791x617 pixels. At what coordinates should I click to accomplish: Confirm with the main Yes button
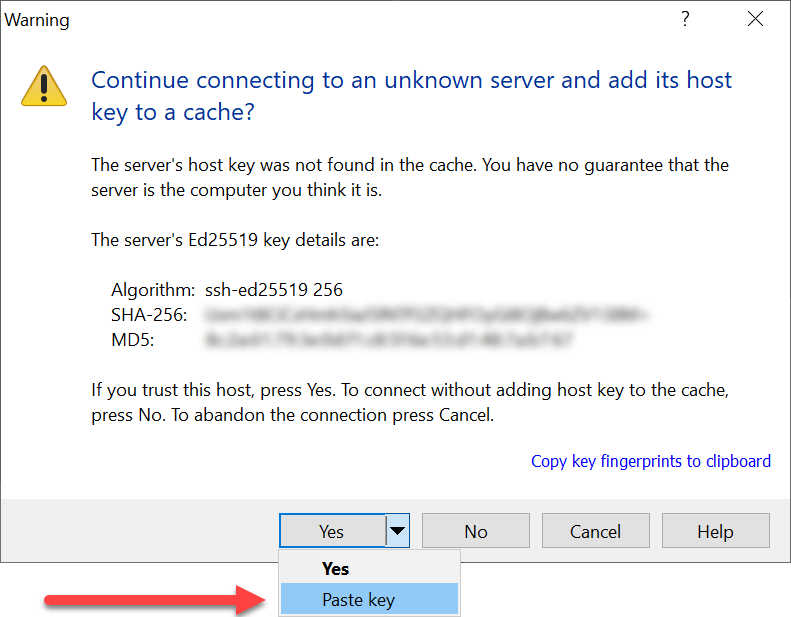[x=332, y=531]
